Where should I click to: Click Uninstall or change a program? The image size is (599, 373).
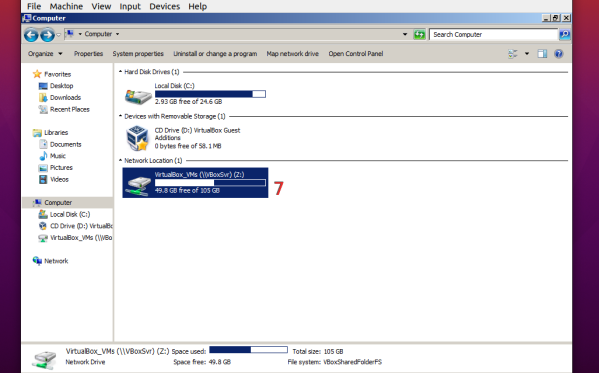[x=215, y=54]
